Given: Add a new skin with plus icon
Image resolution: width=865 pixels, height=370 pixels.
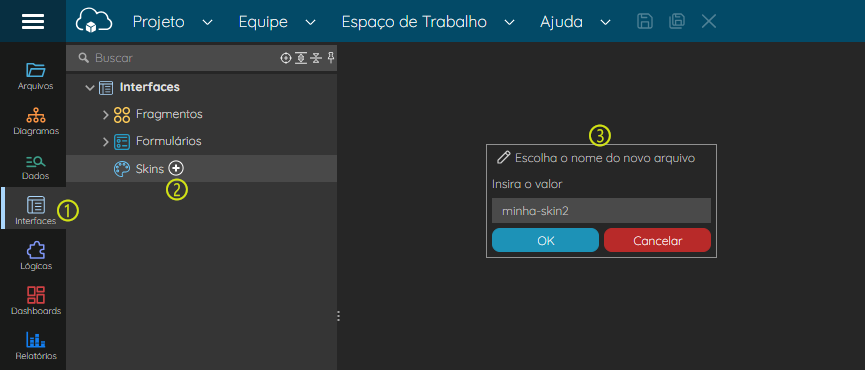Looking at the screenshot, I should coord(176,168).
